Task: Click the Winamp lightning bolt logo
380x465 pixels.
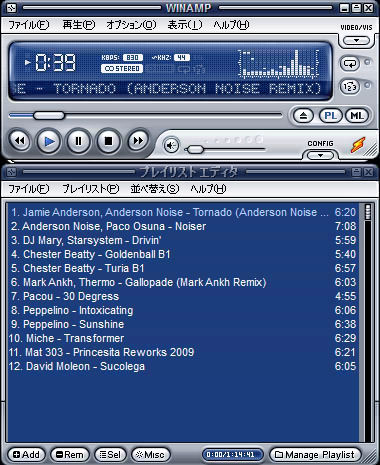Action: (x=358, y=145)
